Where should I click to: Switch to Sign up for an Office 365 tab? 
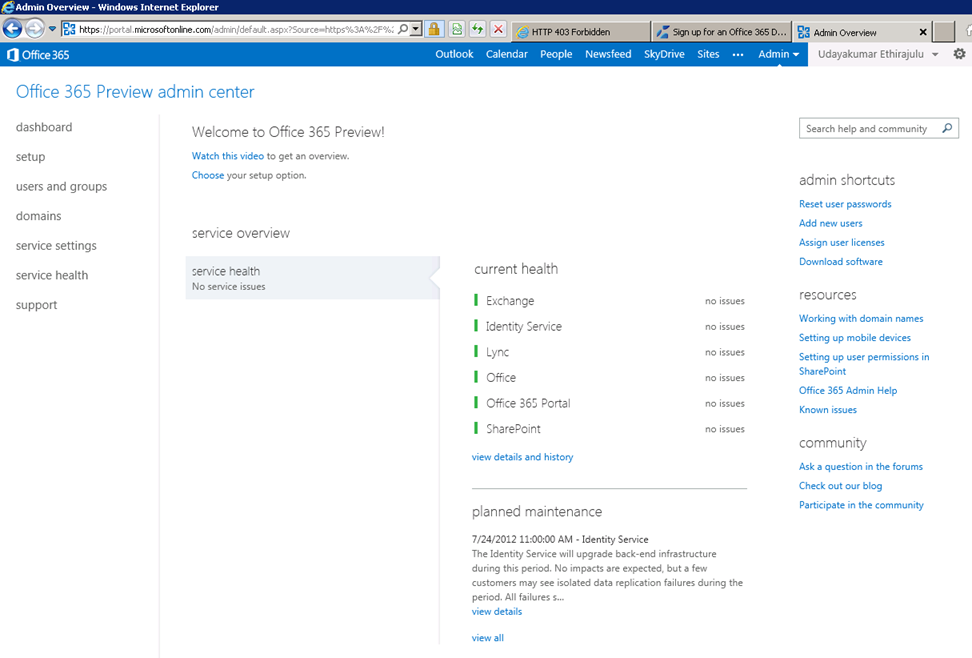tap(722, 32)
